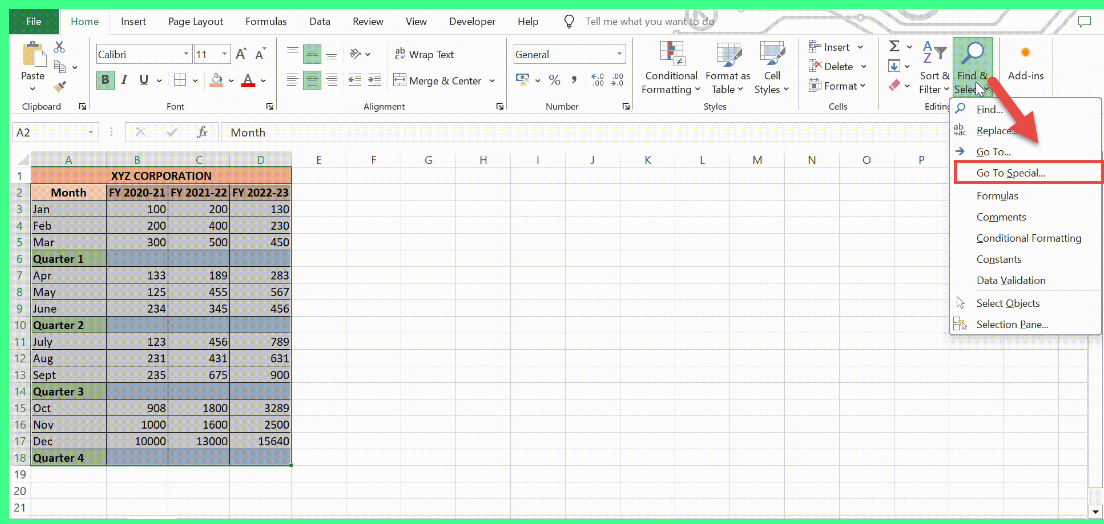
Task: Apply Percent Style
Action: [x=554, y=80]
